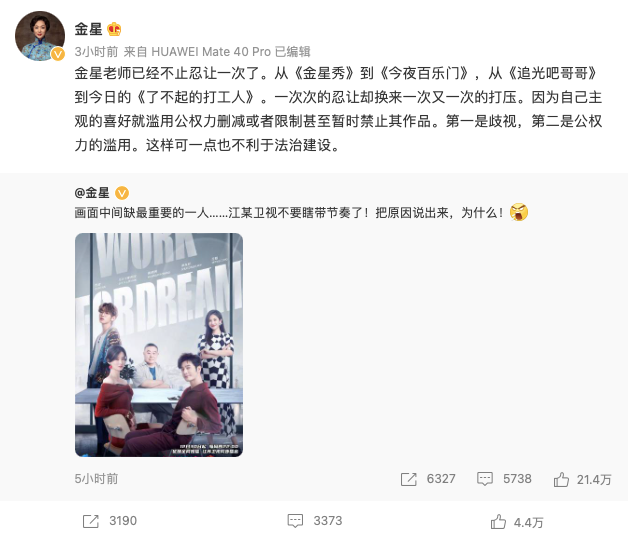Click the verified badge beside @金星

tap(122, 193)
